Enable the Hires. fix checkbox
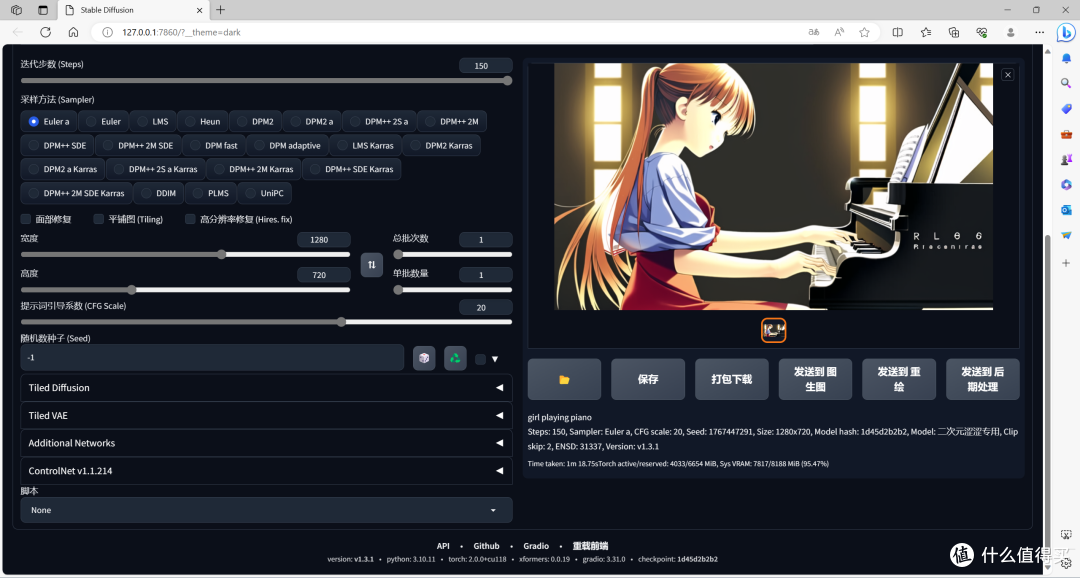Screen dimensions: 1080x578 tap(190, 219)
